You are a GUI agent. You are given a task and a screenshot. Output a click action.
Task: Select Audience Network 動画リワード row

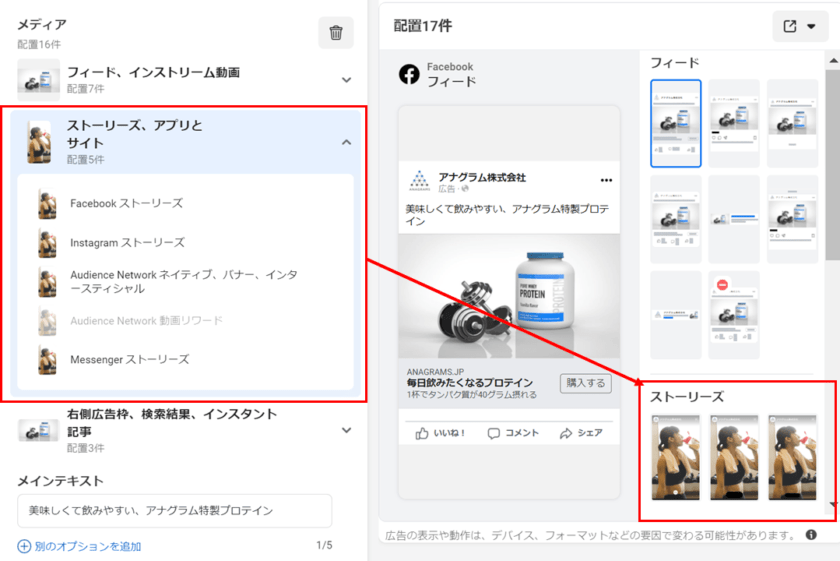click(185, 321)
